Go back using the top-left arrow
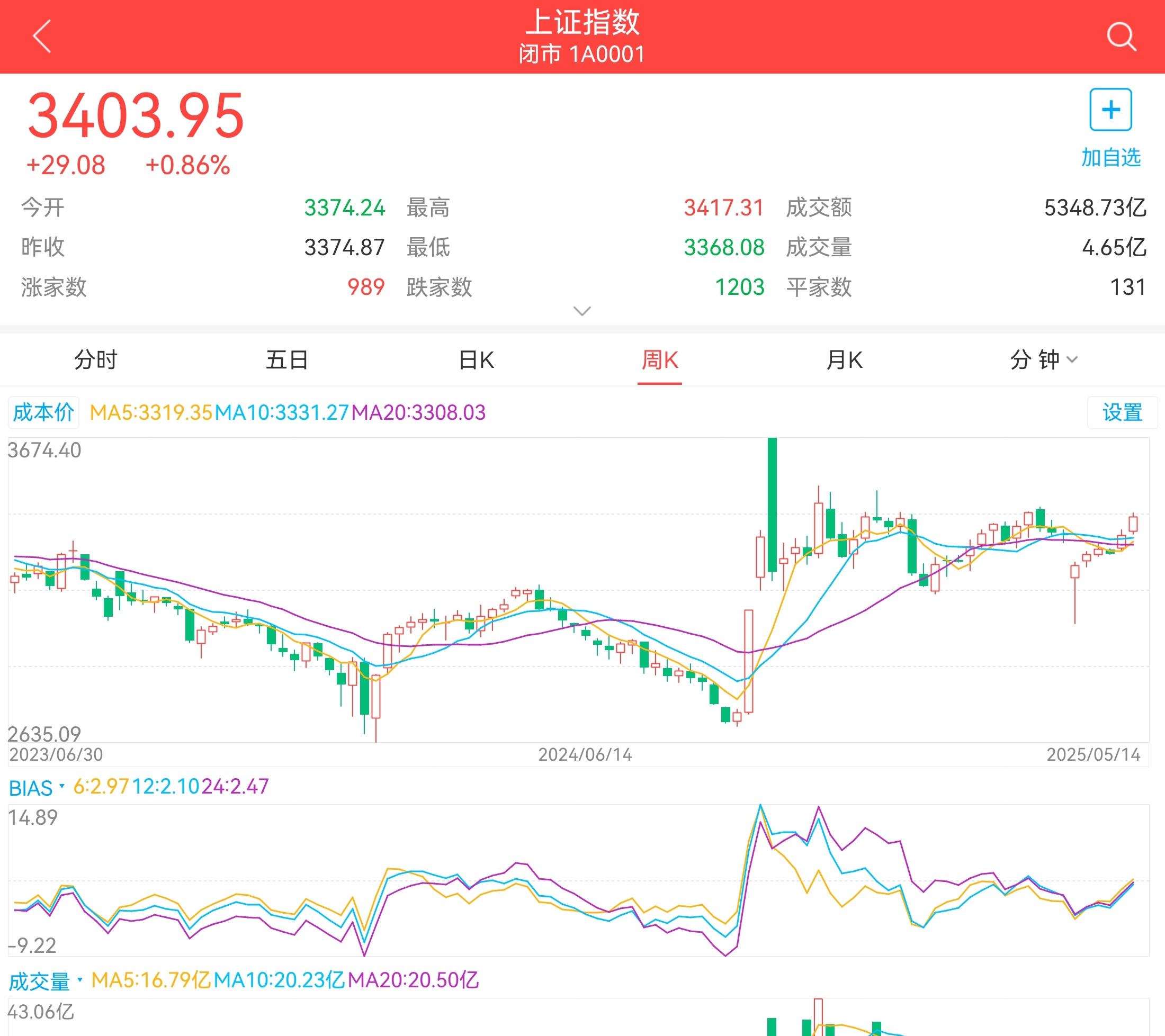 coord(42,36)
